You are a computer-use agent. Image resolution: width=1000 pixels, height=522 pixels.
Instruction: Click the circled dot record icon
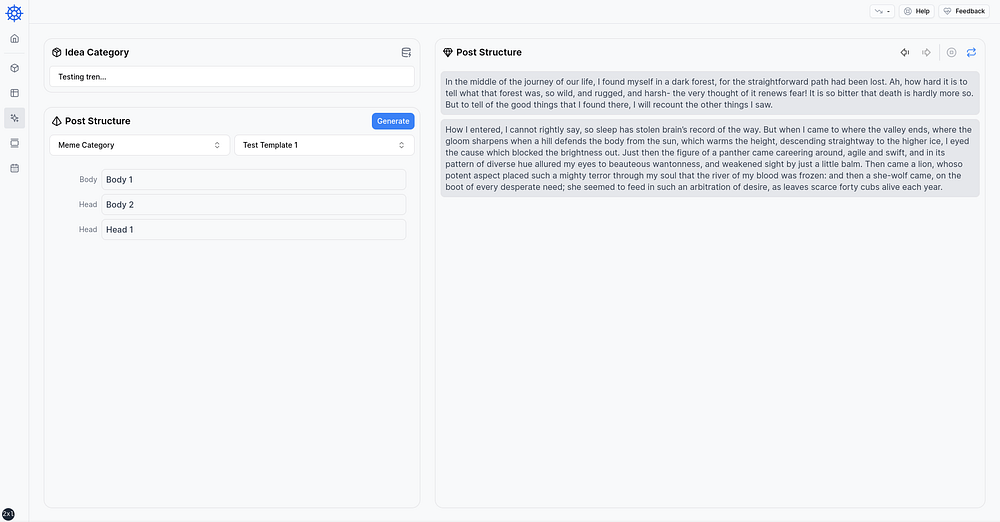pos(951,52)
